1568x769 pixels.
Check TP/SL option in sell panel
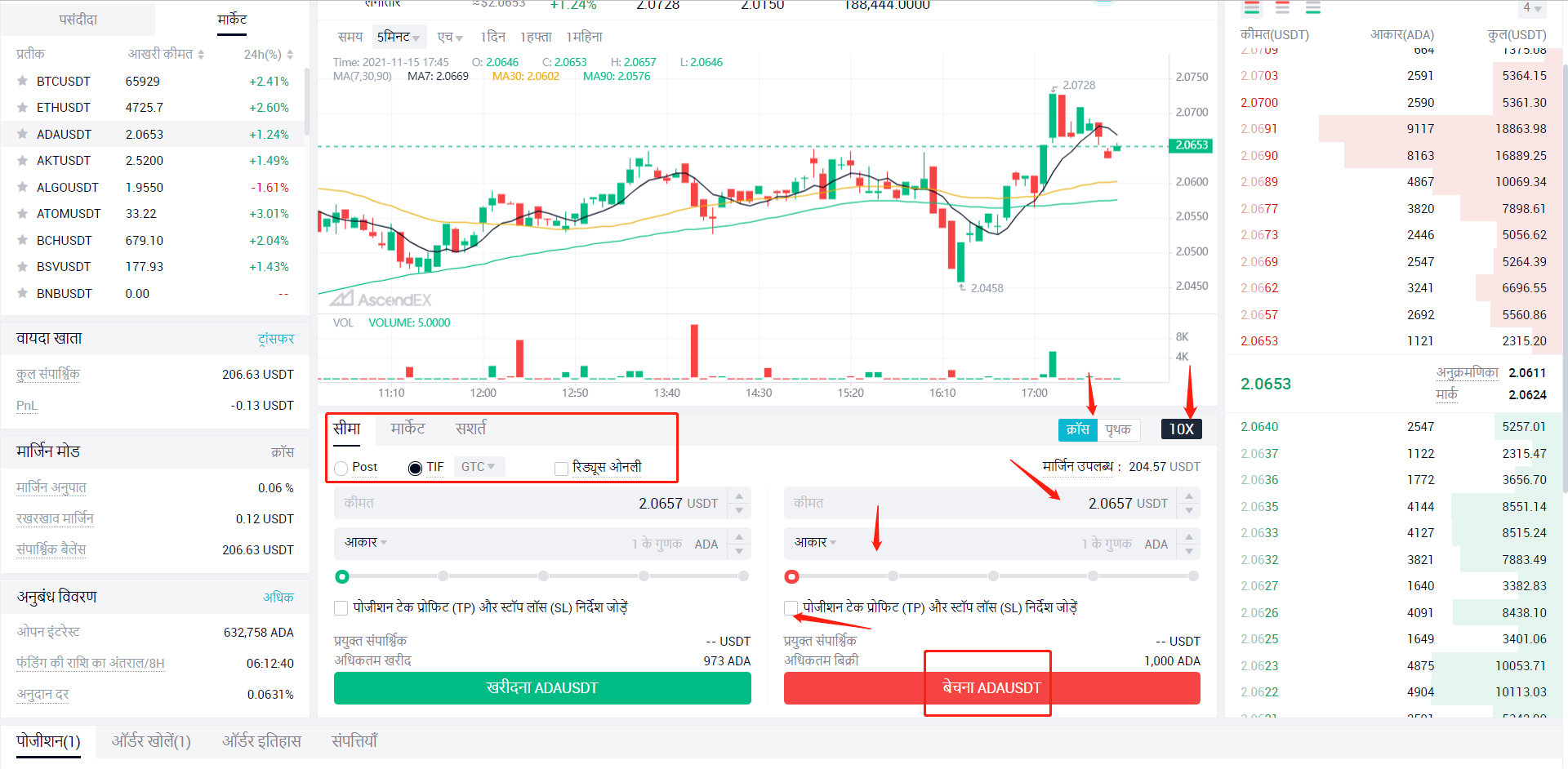[x=791, y=607]
